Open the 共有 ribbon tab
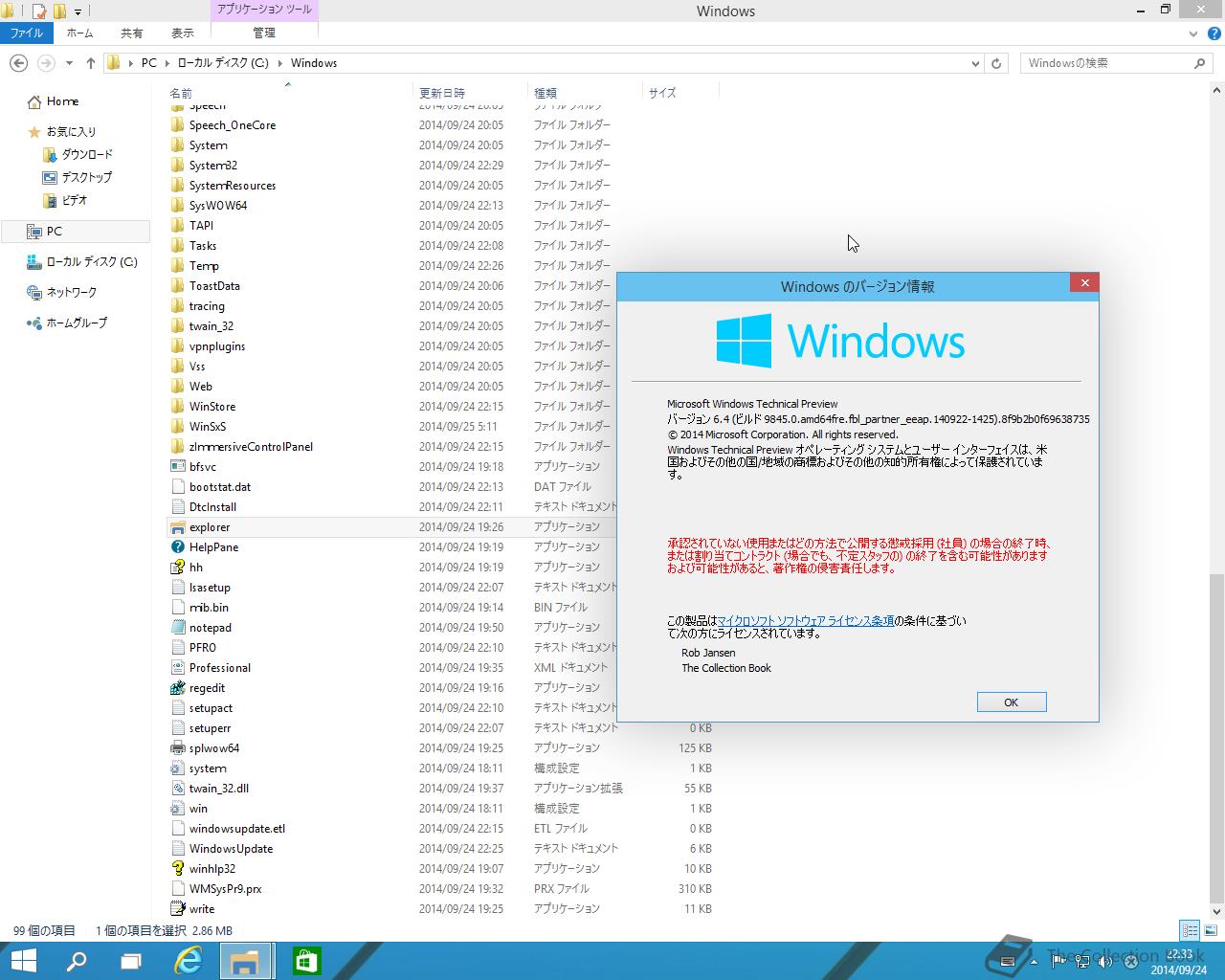 [132, 33]
